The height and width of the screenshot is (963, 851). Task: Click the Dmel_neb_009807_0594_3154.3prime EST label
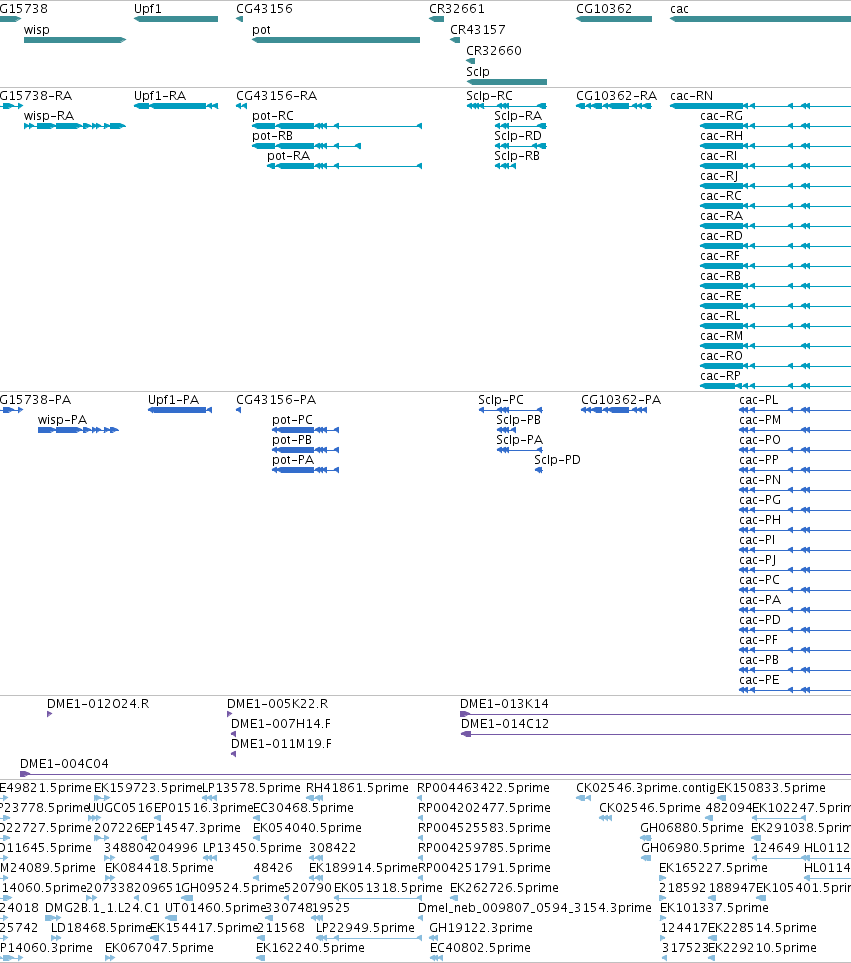pos(534,907)
